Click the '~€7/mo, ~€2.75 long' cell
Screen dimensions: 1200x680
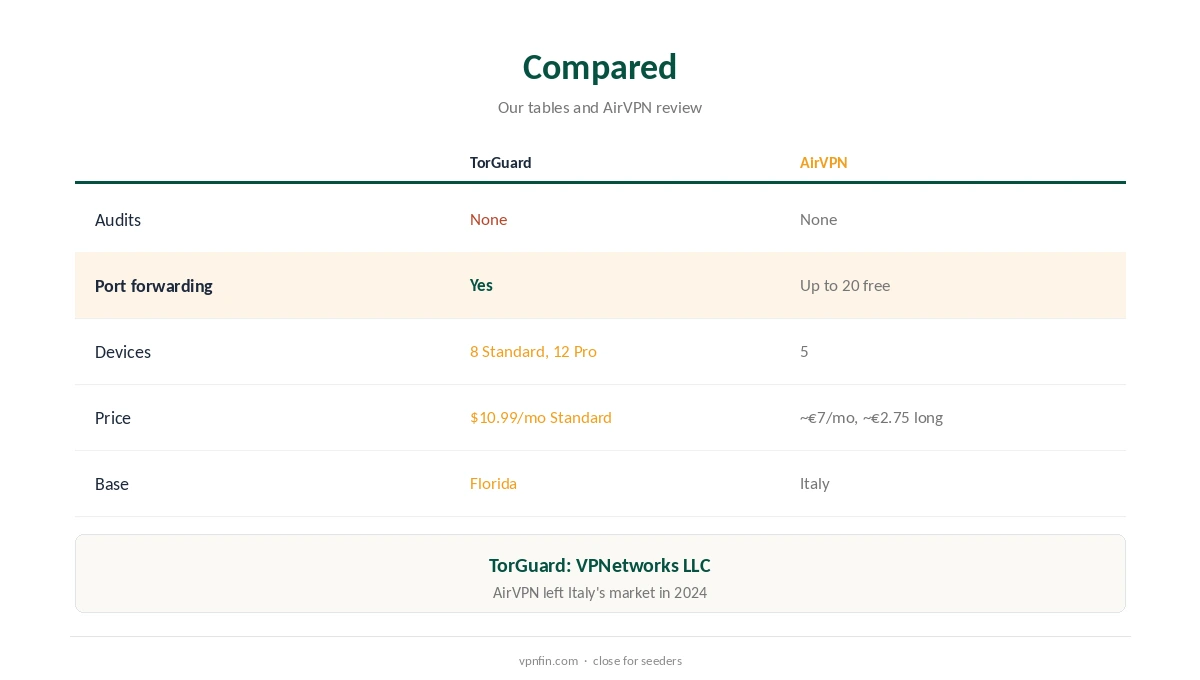[872, 417]
